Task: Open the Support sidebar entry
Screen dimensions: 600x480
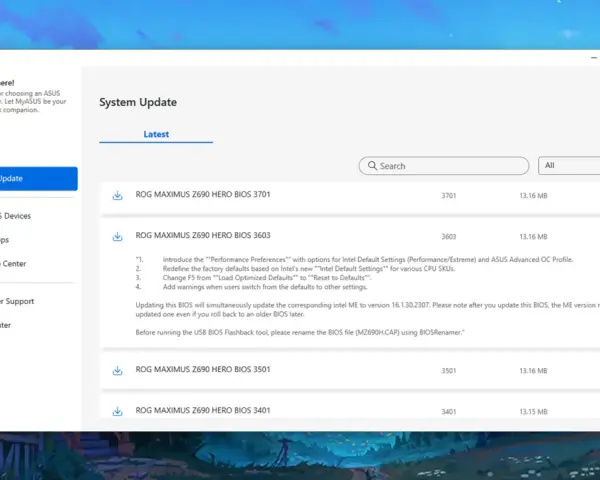Action: [17, 301]
